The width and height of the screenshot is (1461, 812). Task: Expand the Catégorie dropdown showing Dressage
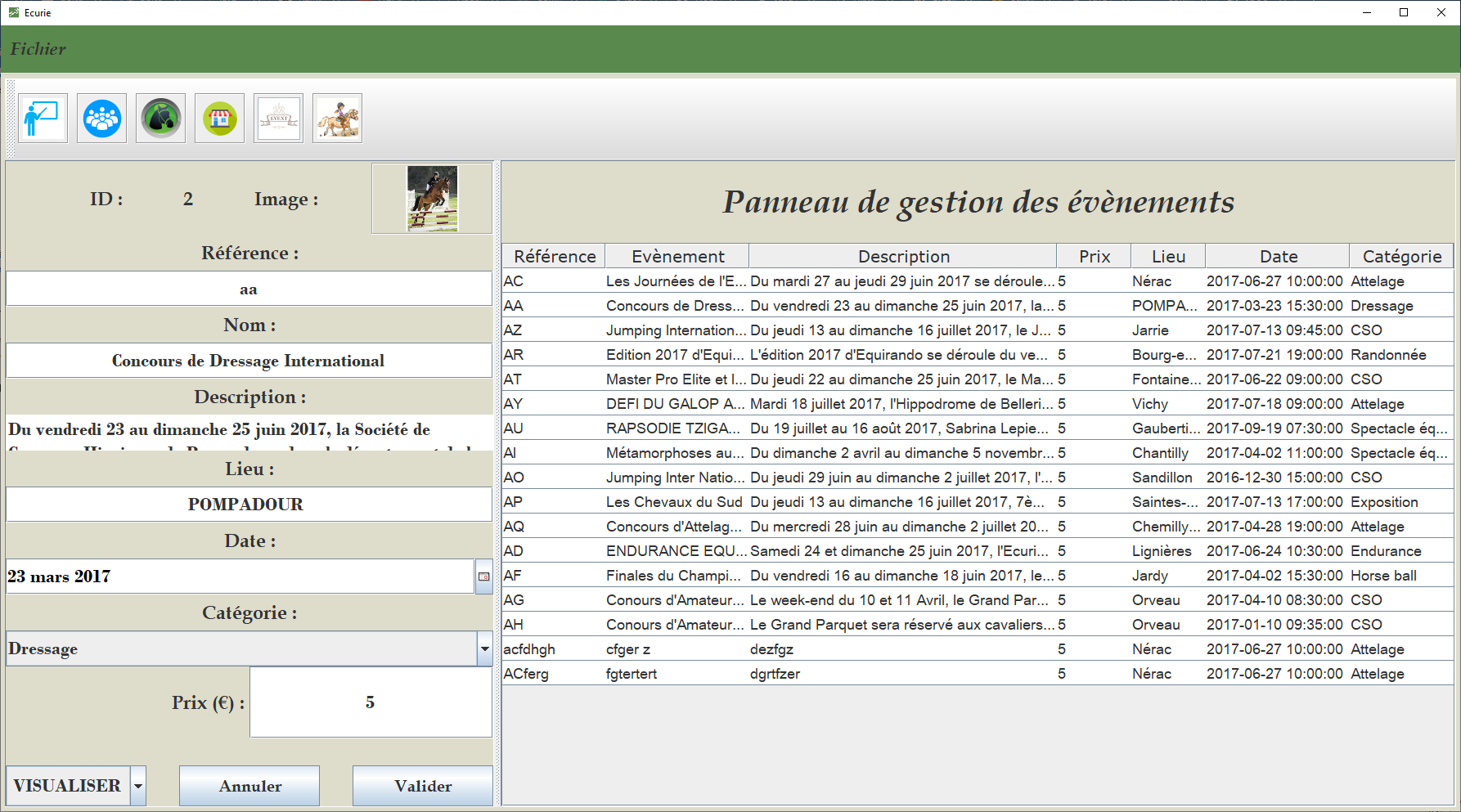(x=484, y=649)
